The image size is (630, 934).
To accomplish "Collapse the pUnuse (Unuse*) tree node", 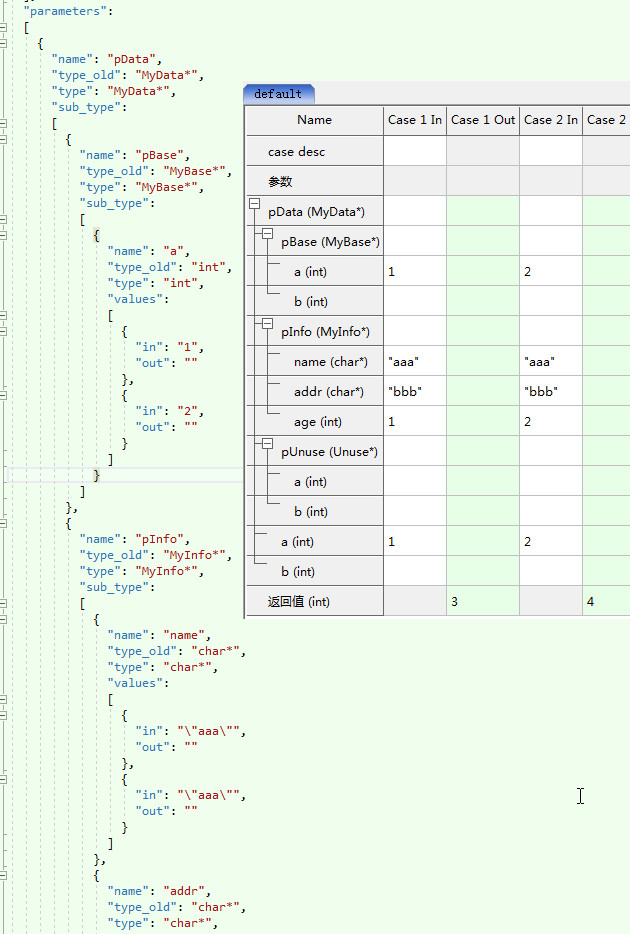I will tap(267, 444).
